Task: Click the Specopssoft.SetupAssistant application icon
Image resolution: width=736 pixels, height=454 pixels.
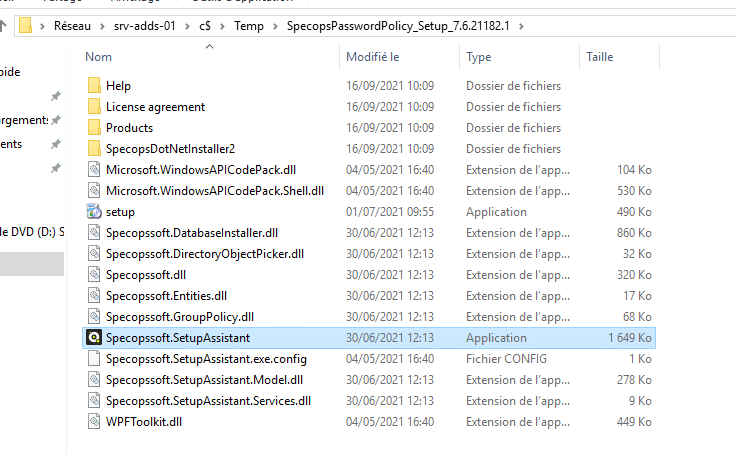Action: coord(94,338)
